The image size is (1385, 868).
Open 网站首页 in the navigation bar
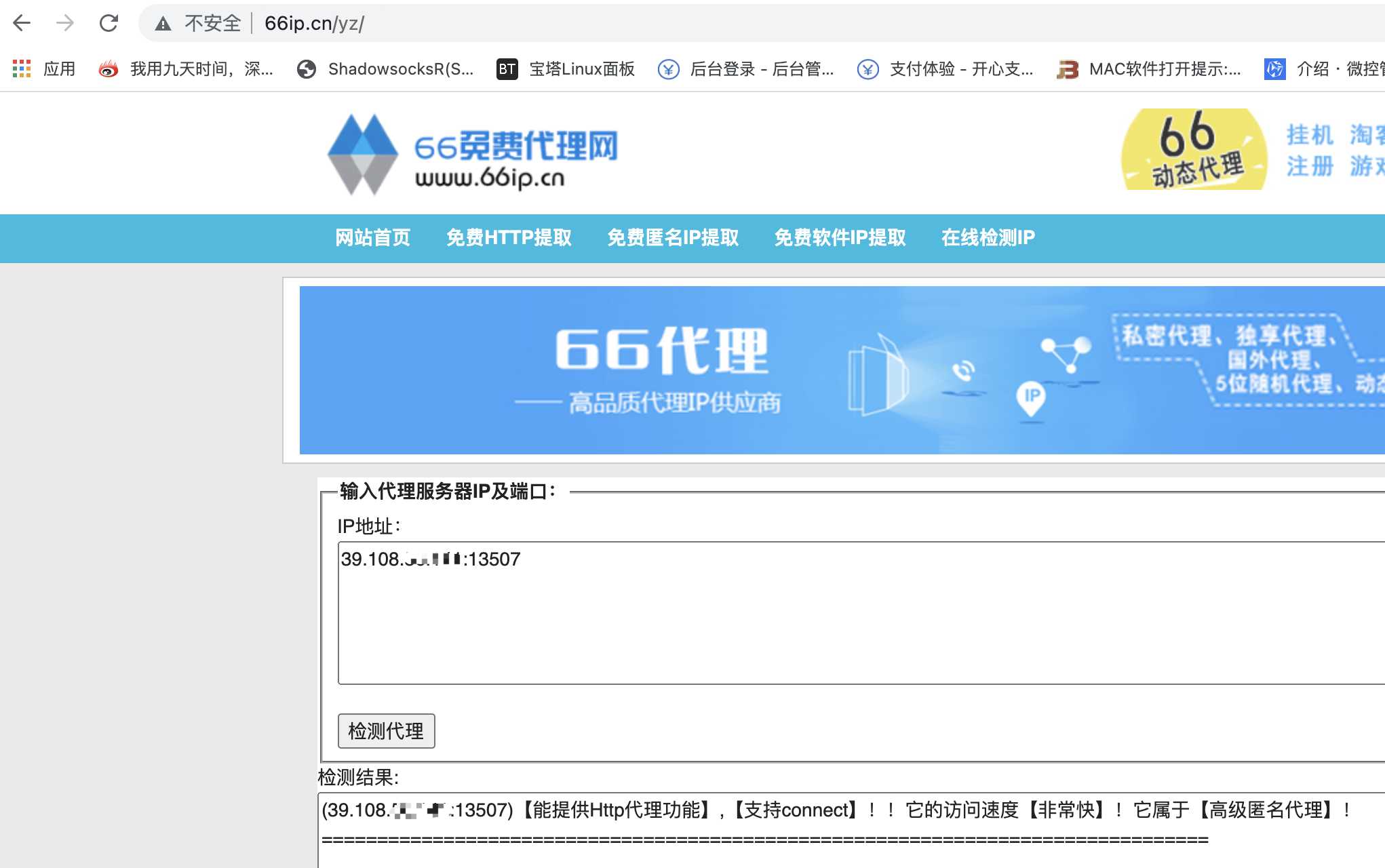click(x=373, y=237)
